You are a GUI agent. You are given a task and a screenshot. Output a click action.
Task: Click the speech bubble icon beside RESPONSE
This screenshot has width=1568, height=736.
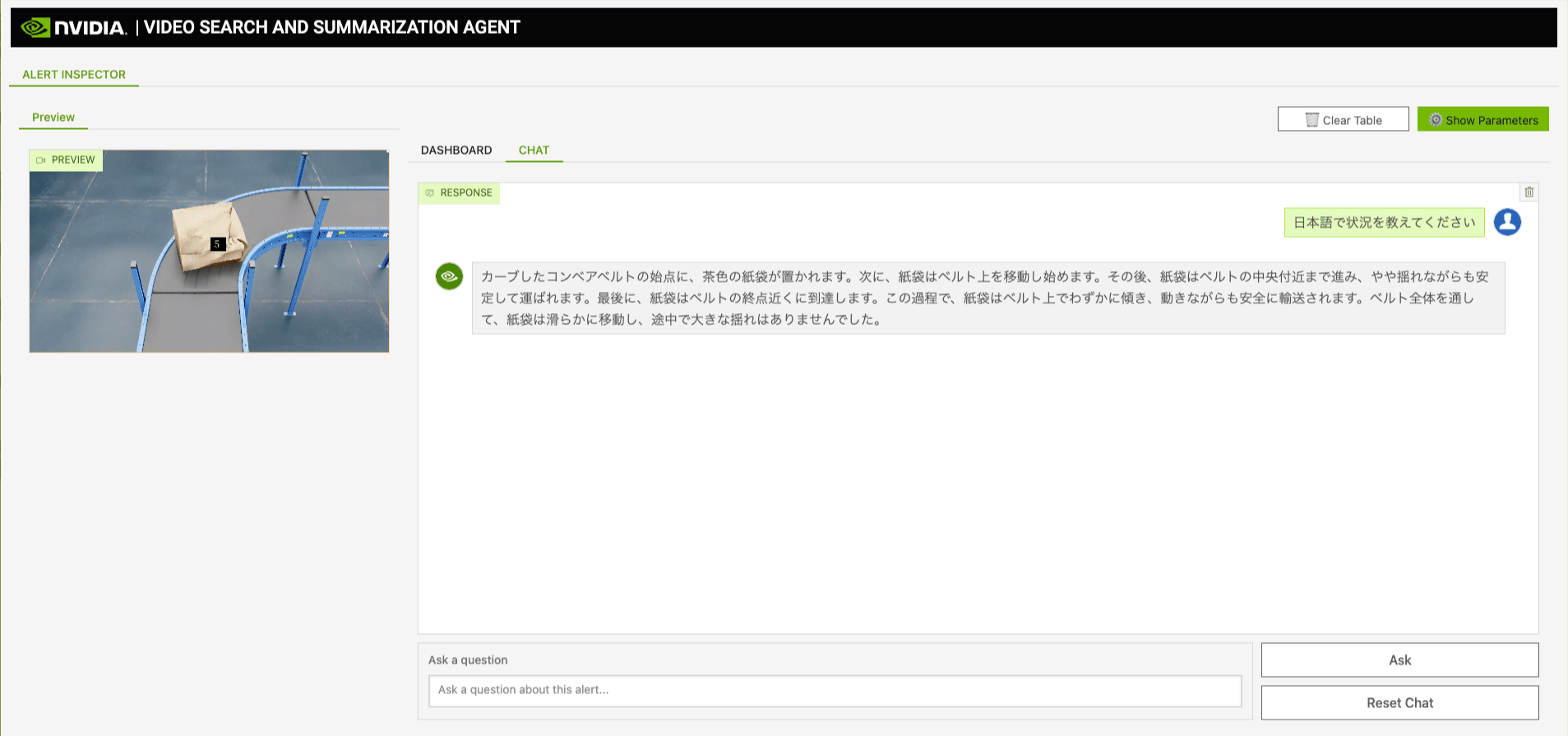coord(429,193)
